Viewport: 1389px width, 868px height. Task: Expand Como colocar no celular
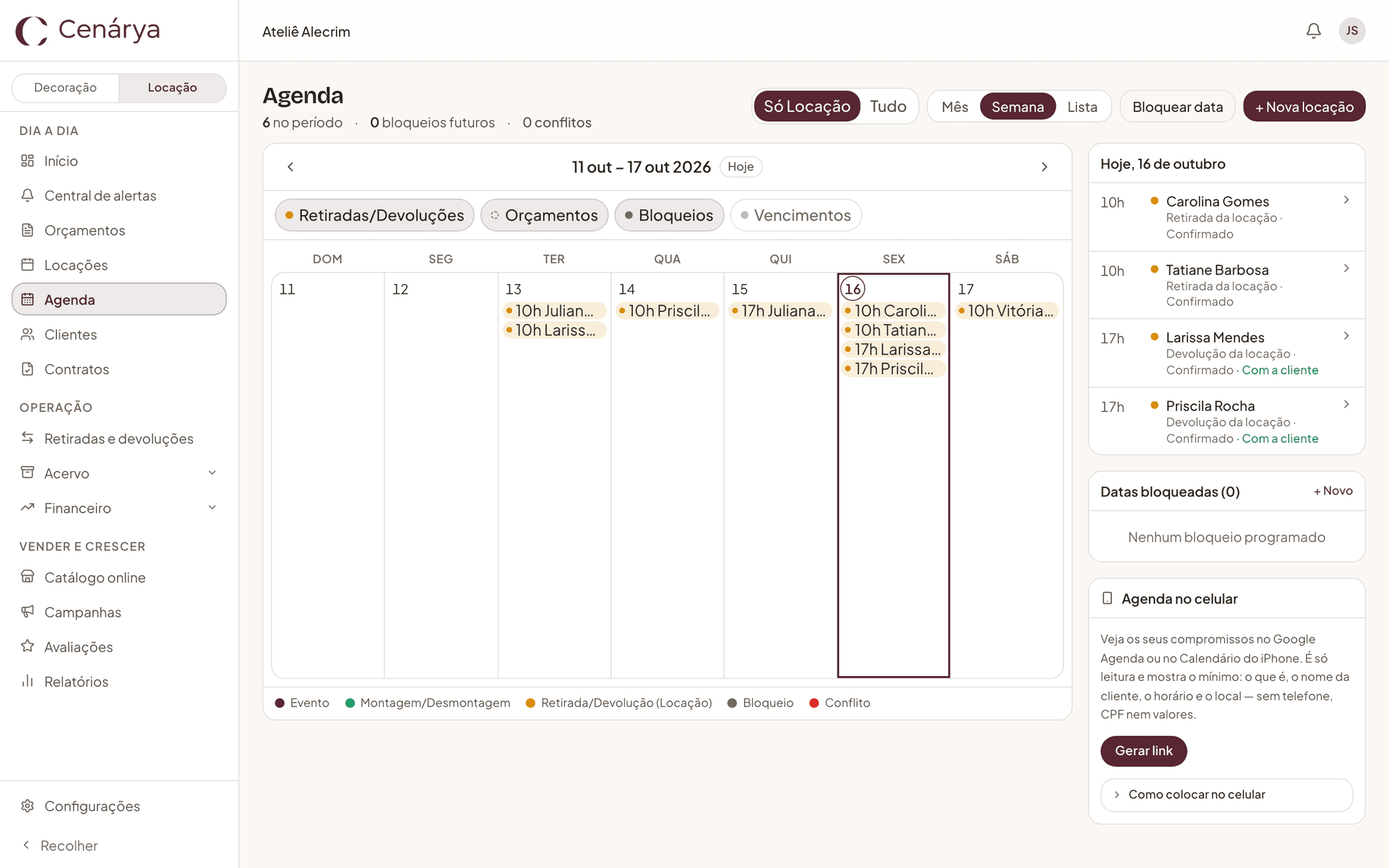point(1226,794)
